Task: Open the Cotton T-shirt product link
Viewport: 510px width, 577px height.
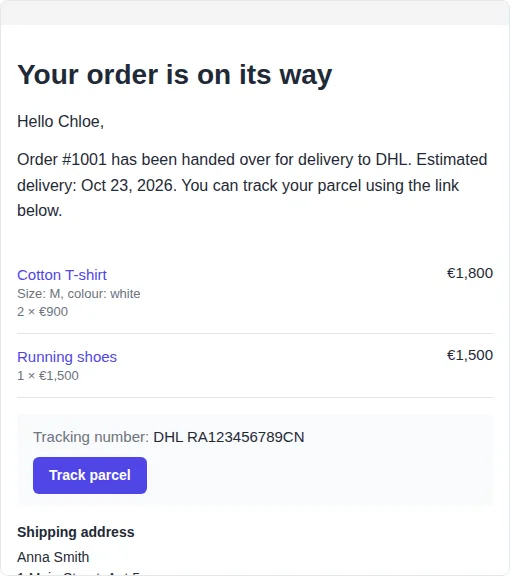Action: [62, 275]
